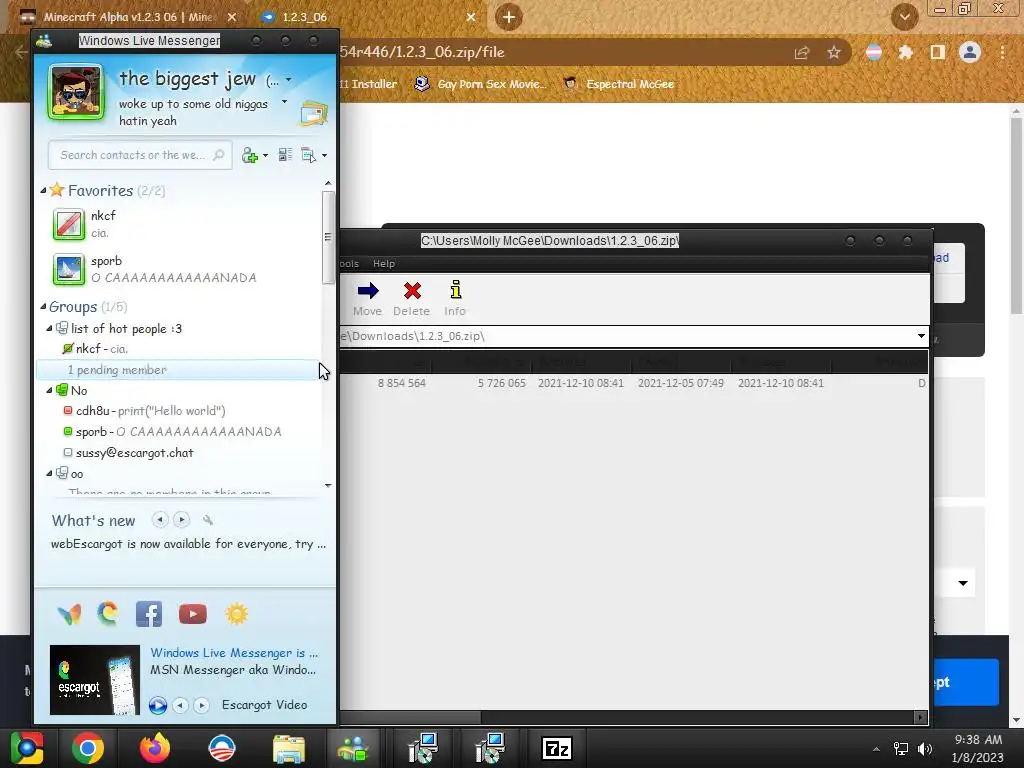
Task: Select the file row sized 8 854 564
Action: click(x=633, y=383)
